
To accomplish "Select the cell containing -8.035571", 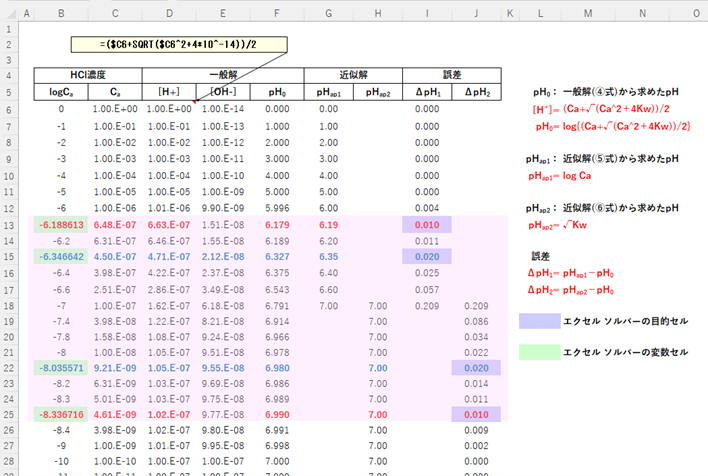I will pos(61,367).
